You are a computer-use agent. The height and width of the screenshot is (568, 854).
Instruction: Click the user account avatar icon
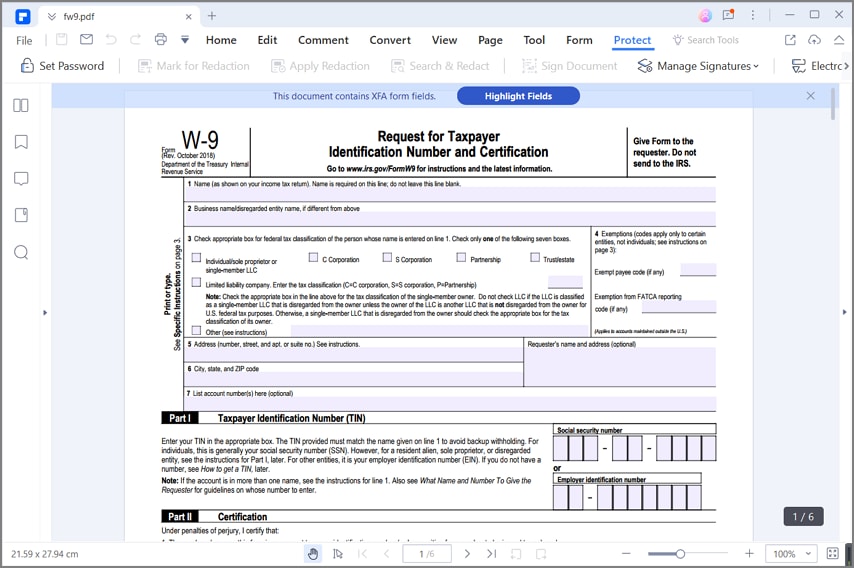pos(705,15)
